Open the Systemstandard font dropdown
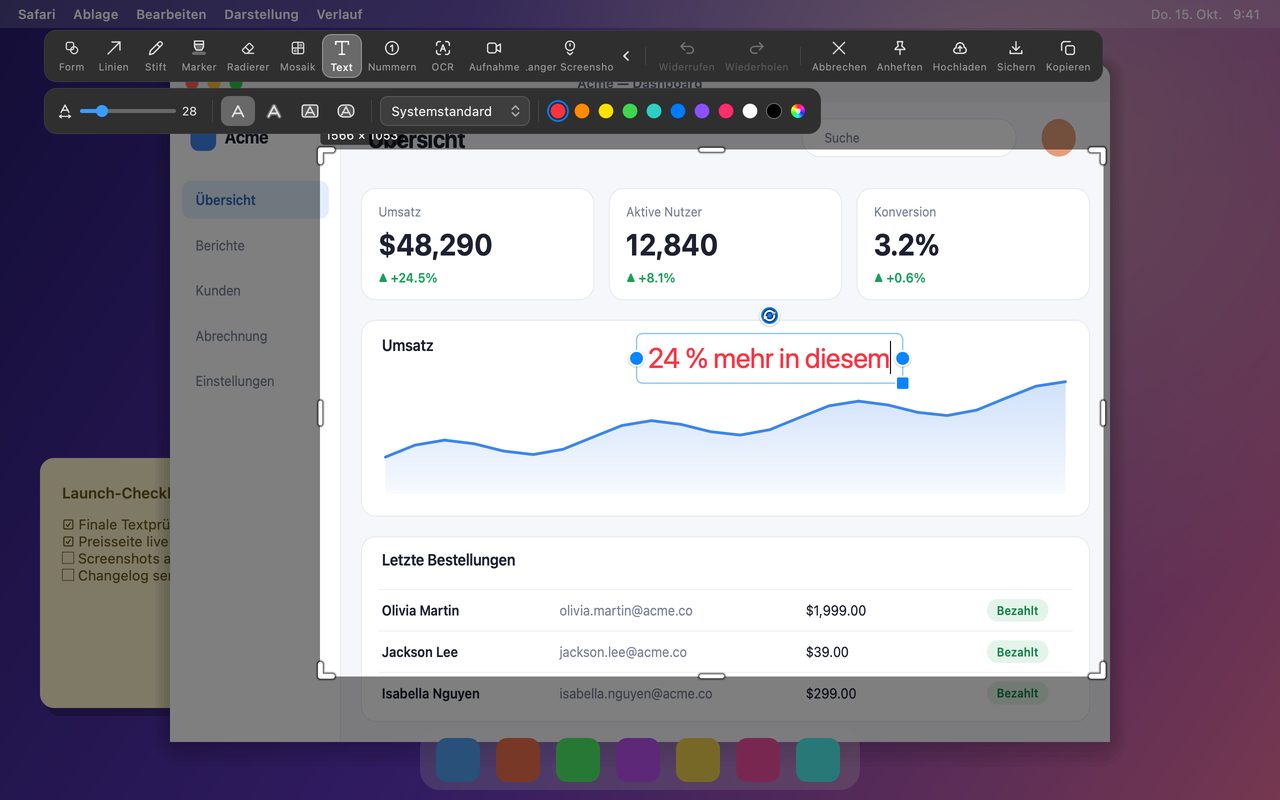The height and width of the screenshot is (800, 1280). pyautogui.click(x=455, y=111)
